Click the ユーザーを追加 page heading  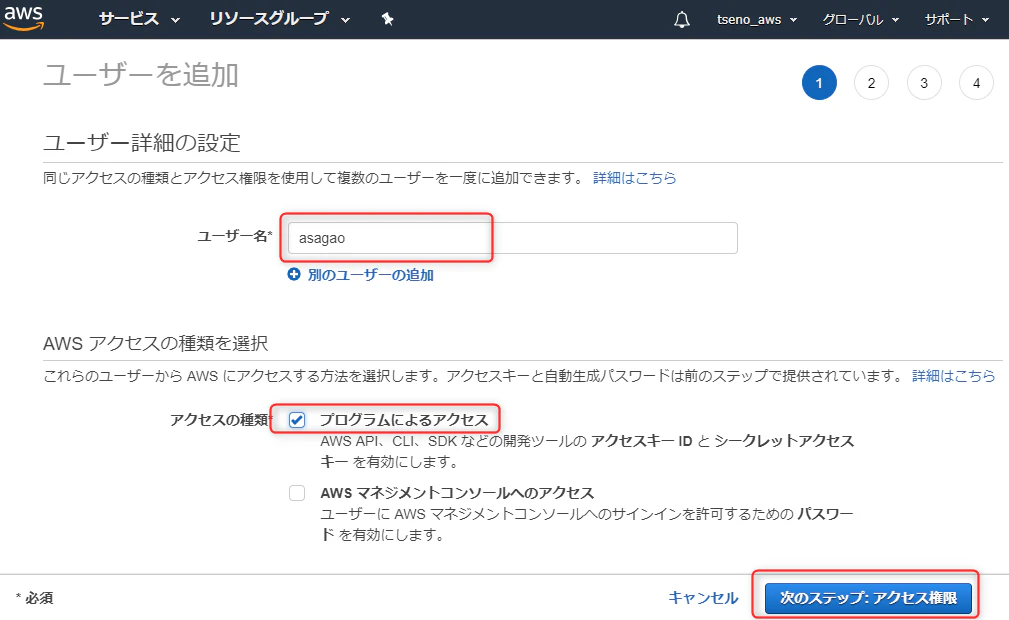click(x=141, y=75)
